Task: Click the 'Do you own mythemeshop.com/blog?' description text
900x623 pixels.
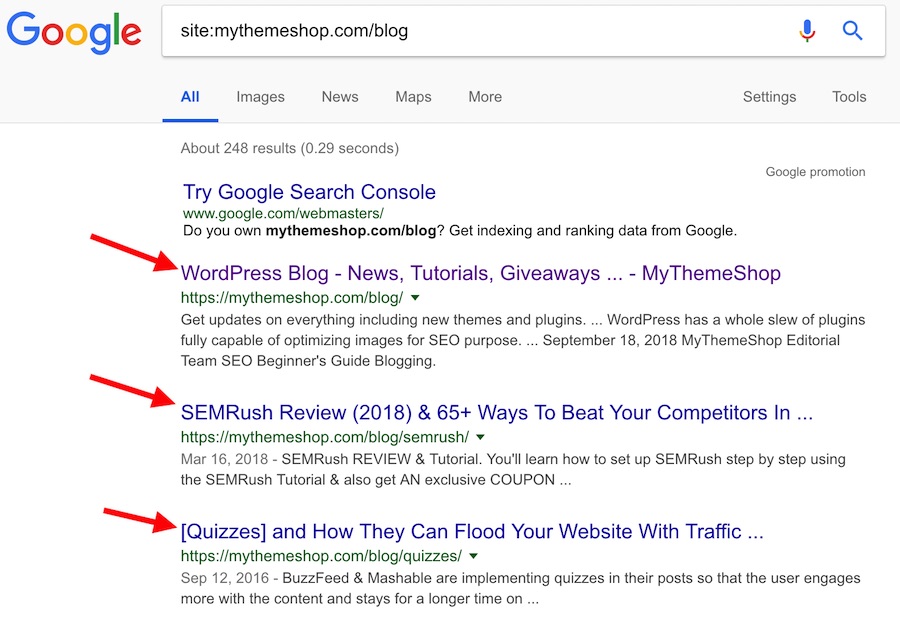Action: (x=460, y=231)
